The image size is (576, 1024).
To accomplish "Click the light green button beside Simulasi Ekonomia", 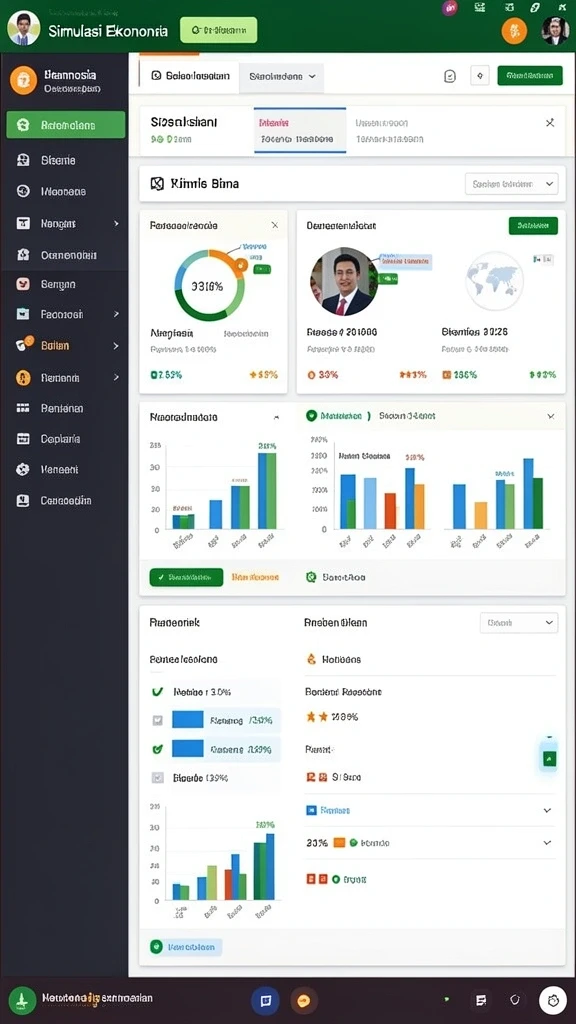I will (218, 30).
